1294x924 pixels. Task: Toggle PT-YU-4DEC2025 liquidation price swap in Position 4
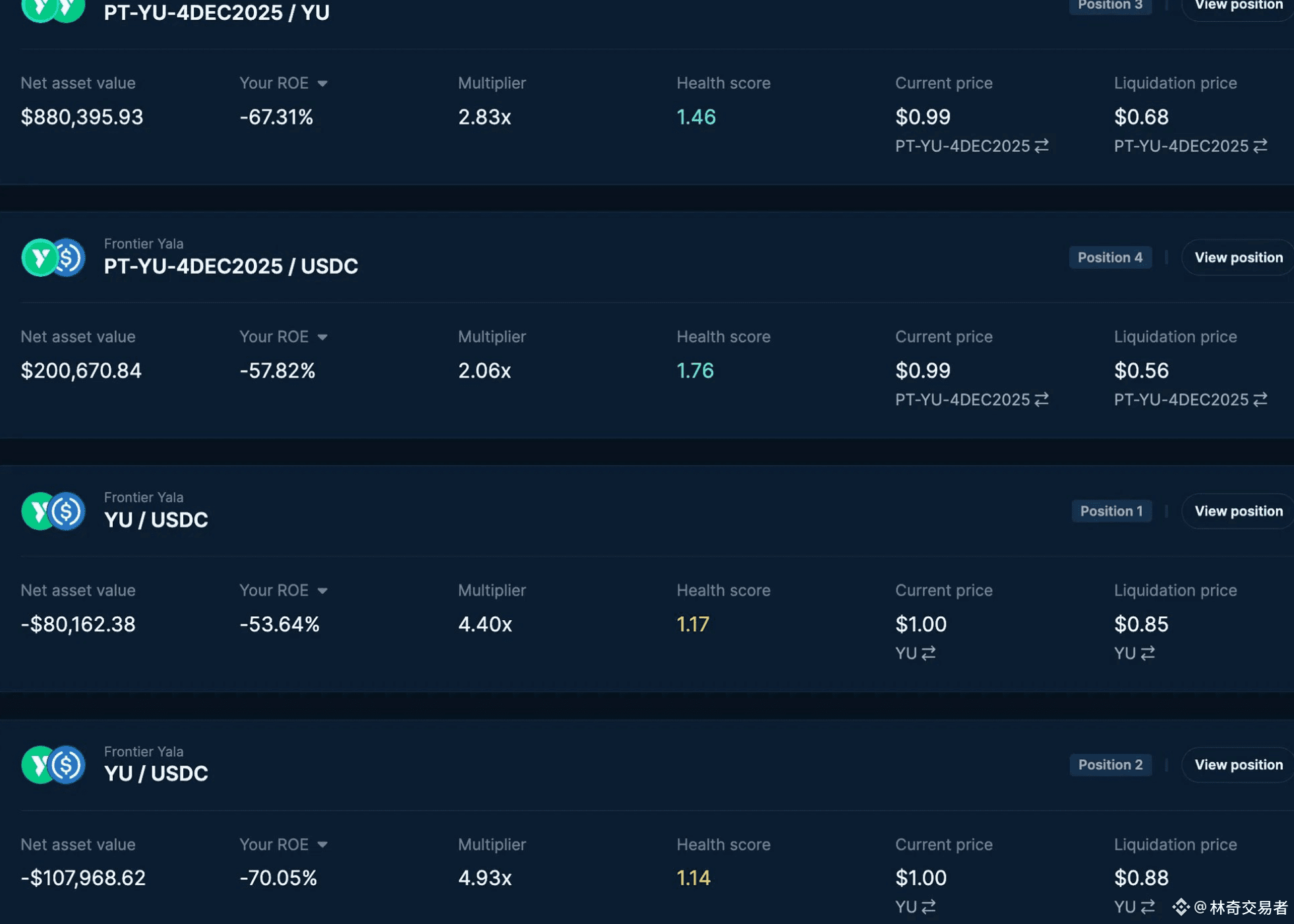coord(1260,399)
